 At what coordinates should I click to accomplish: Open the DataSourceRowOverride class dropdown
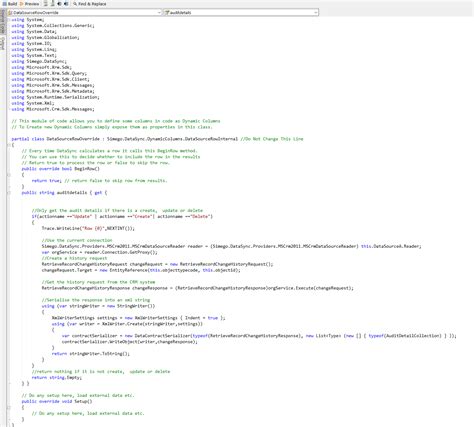[84, 12]
